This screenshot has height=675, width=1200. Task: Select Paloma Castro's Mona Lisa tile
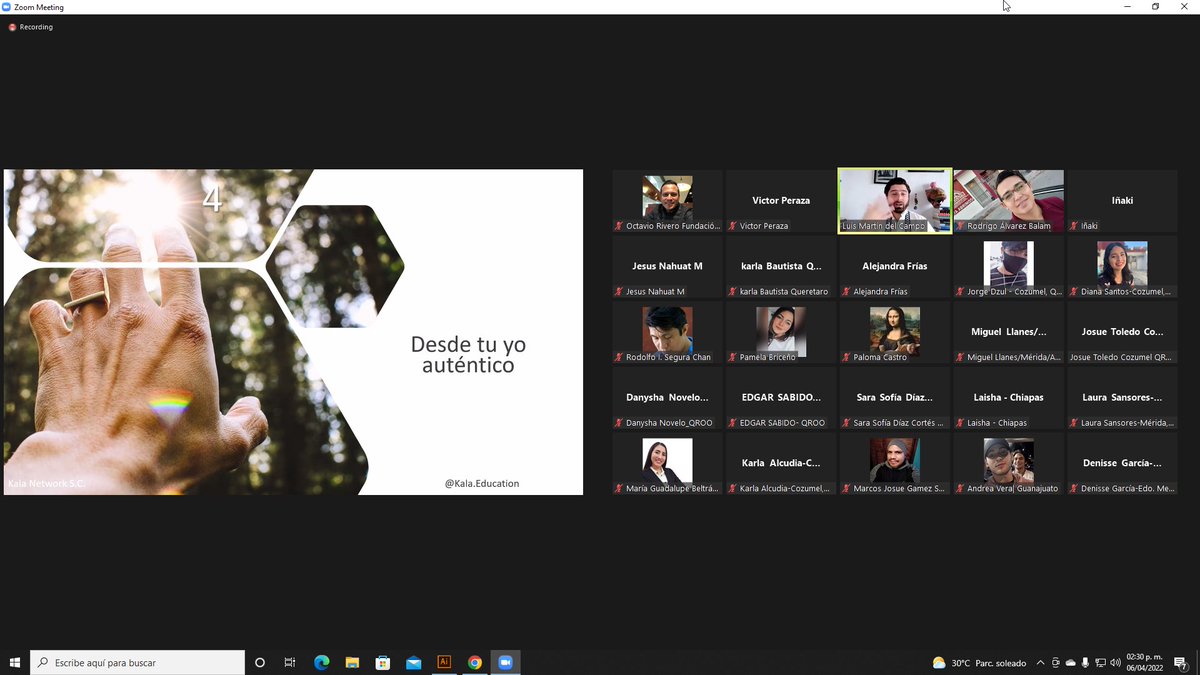point(895,332)
